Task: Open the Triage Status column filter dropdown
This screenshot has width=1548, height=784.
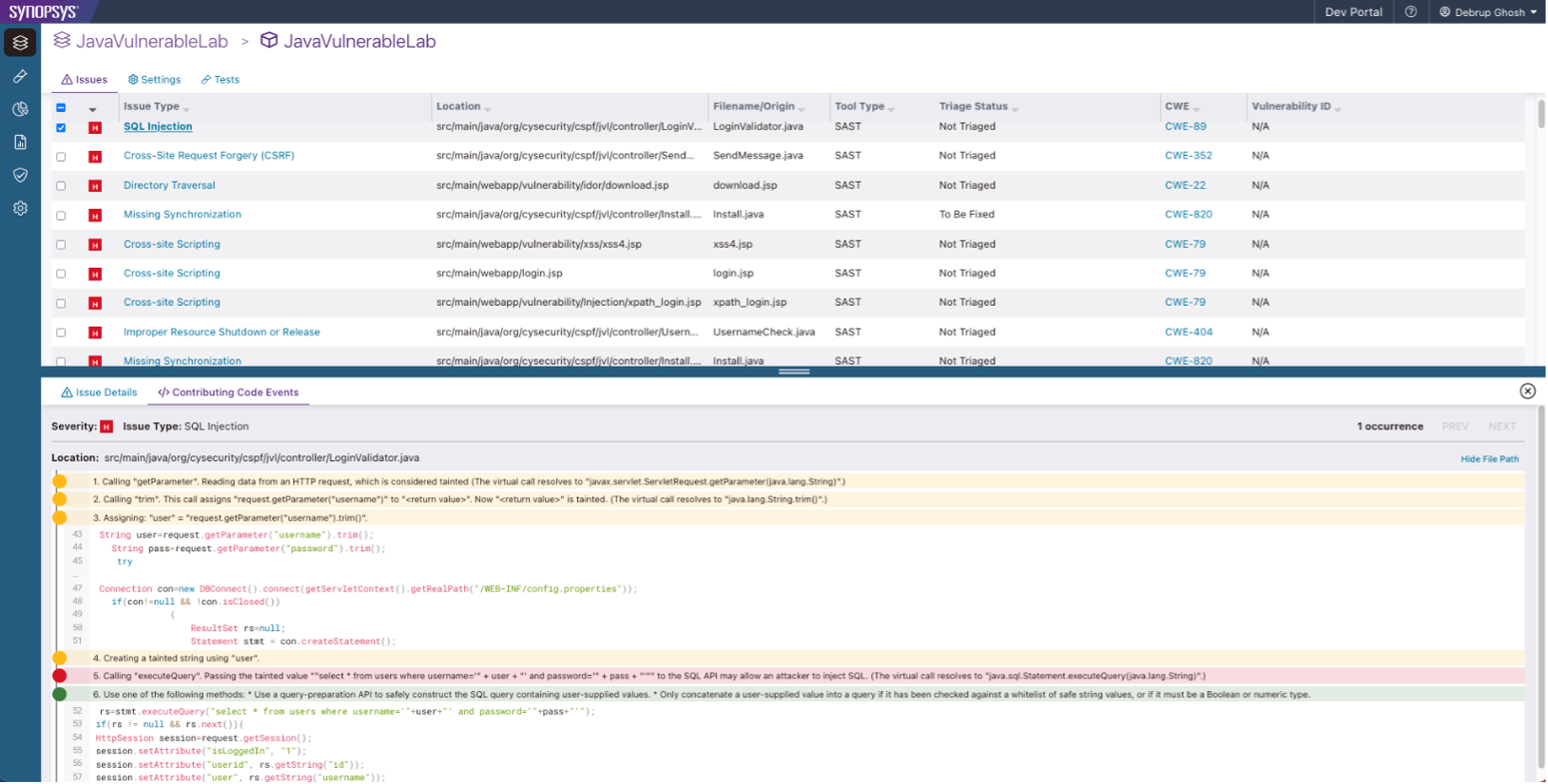Action: 1015,108
